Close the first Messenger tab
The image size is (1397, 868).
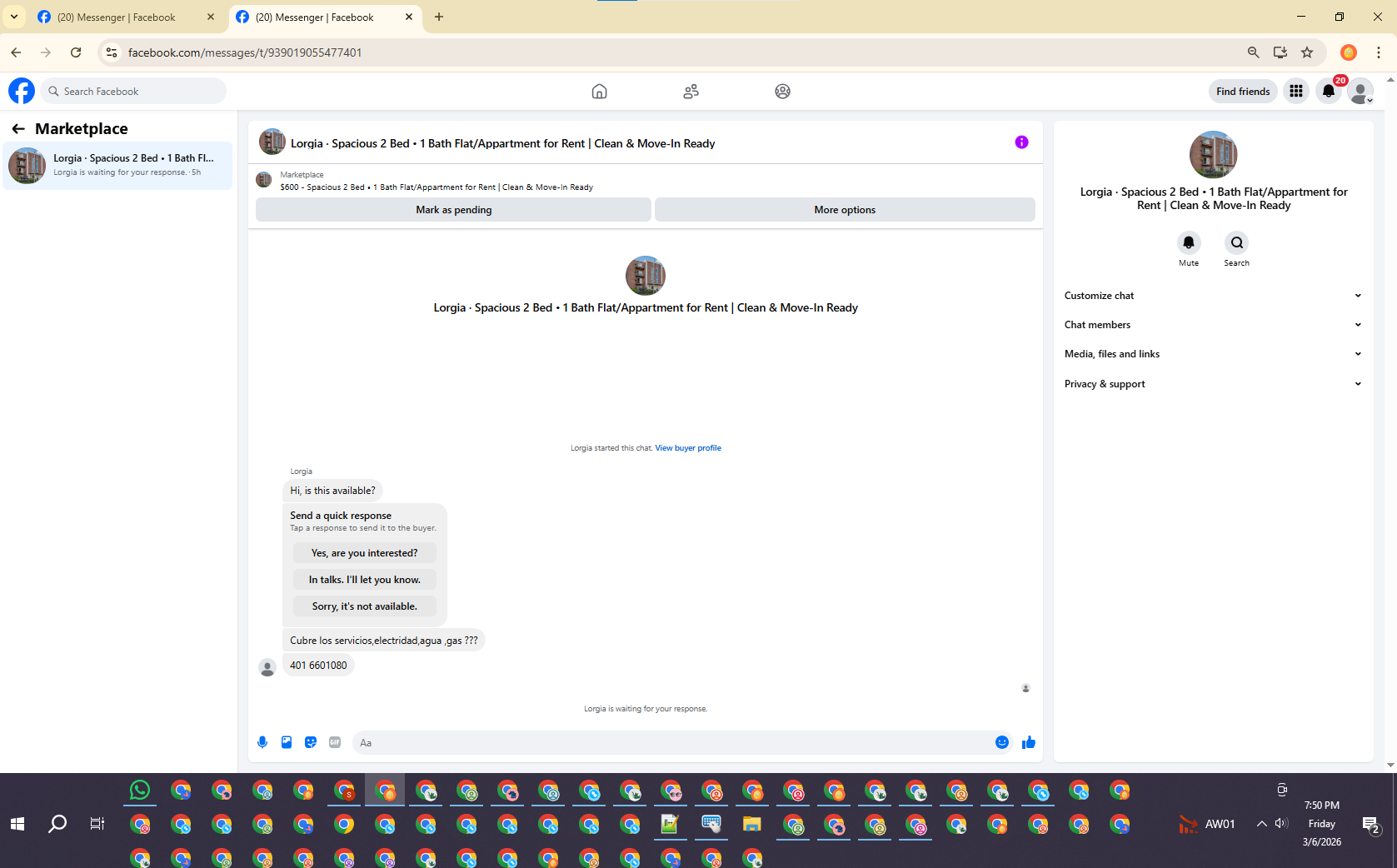coord(211,17)
